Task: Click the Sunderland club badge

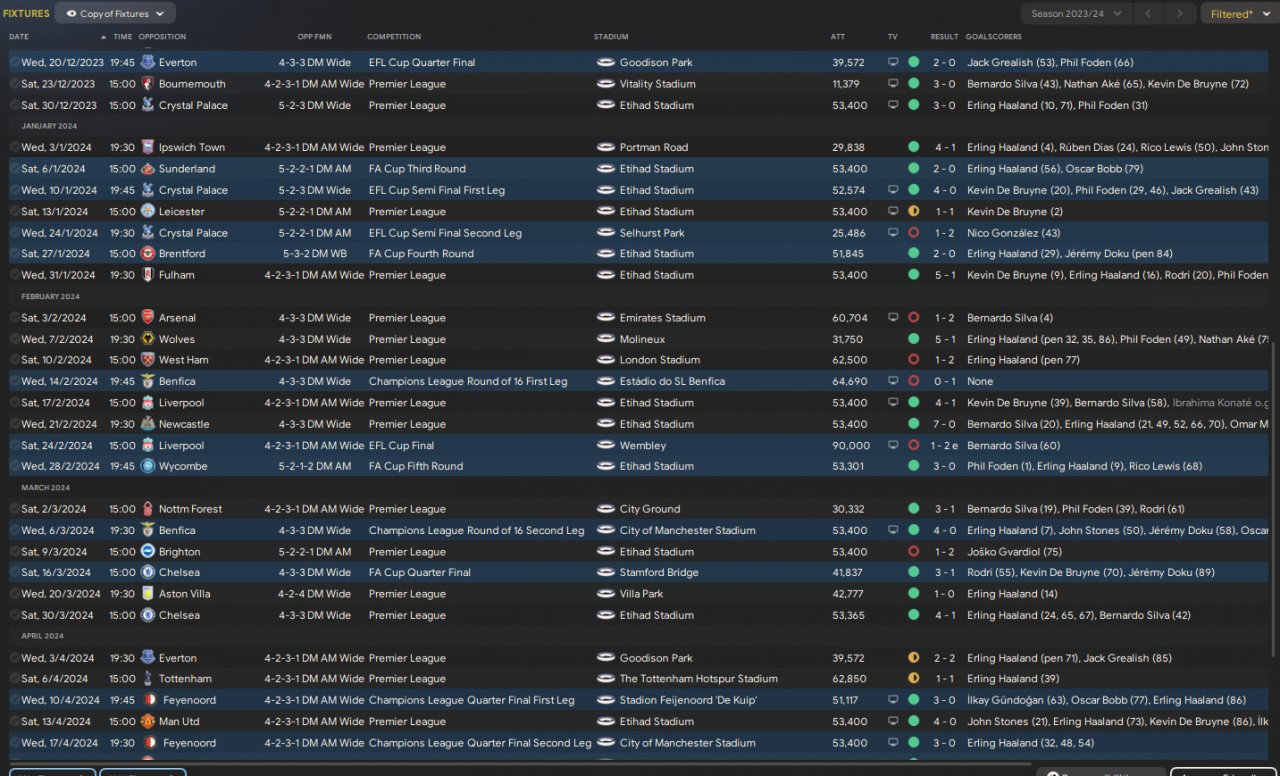Action: tap(148, 169)
